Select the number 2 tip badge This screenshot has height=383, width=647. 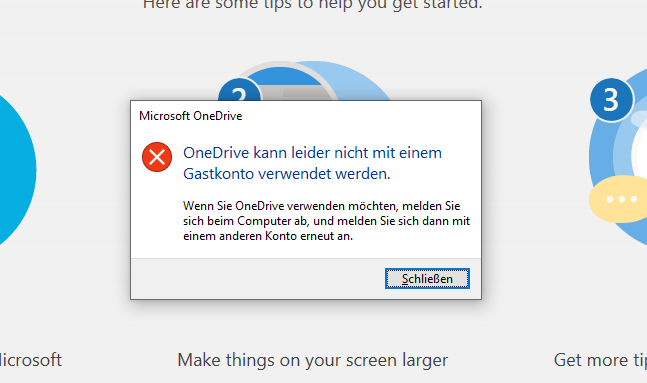pos(239,91)
